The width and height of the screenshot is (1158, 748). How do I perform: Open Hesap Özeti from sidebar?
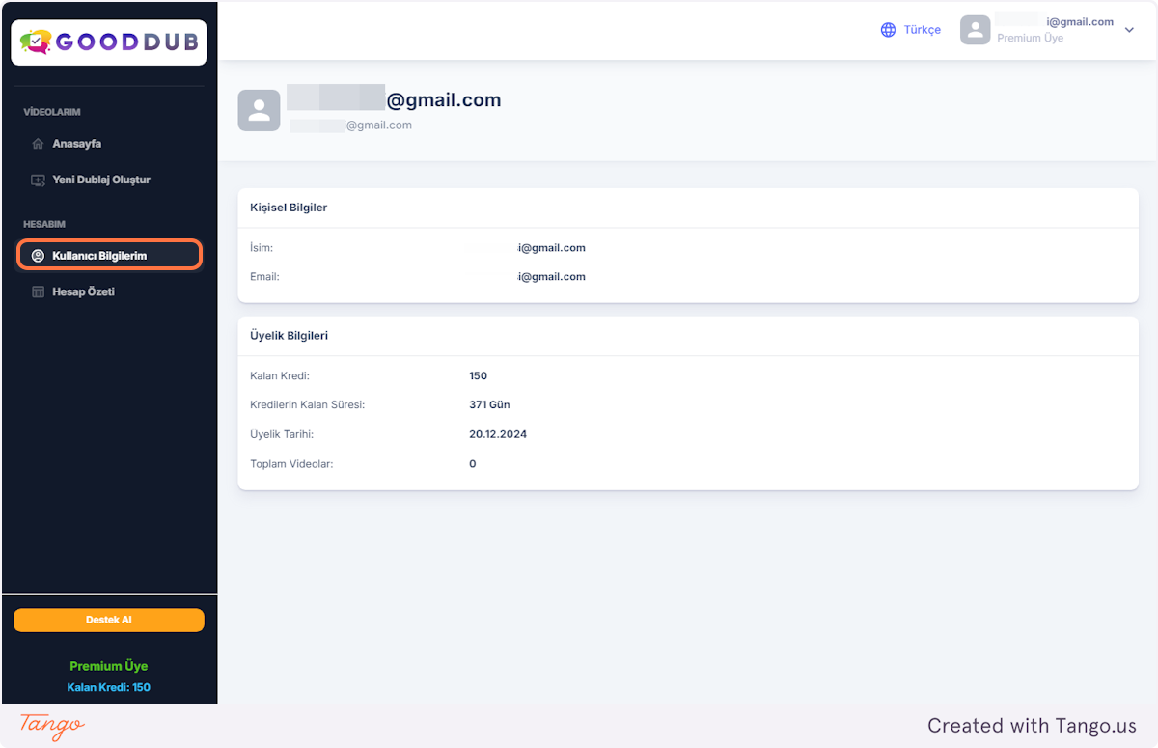[83, 292]
